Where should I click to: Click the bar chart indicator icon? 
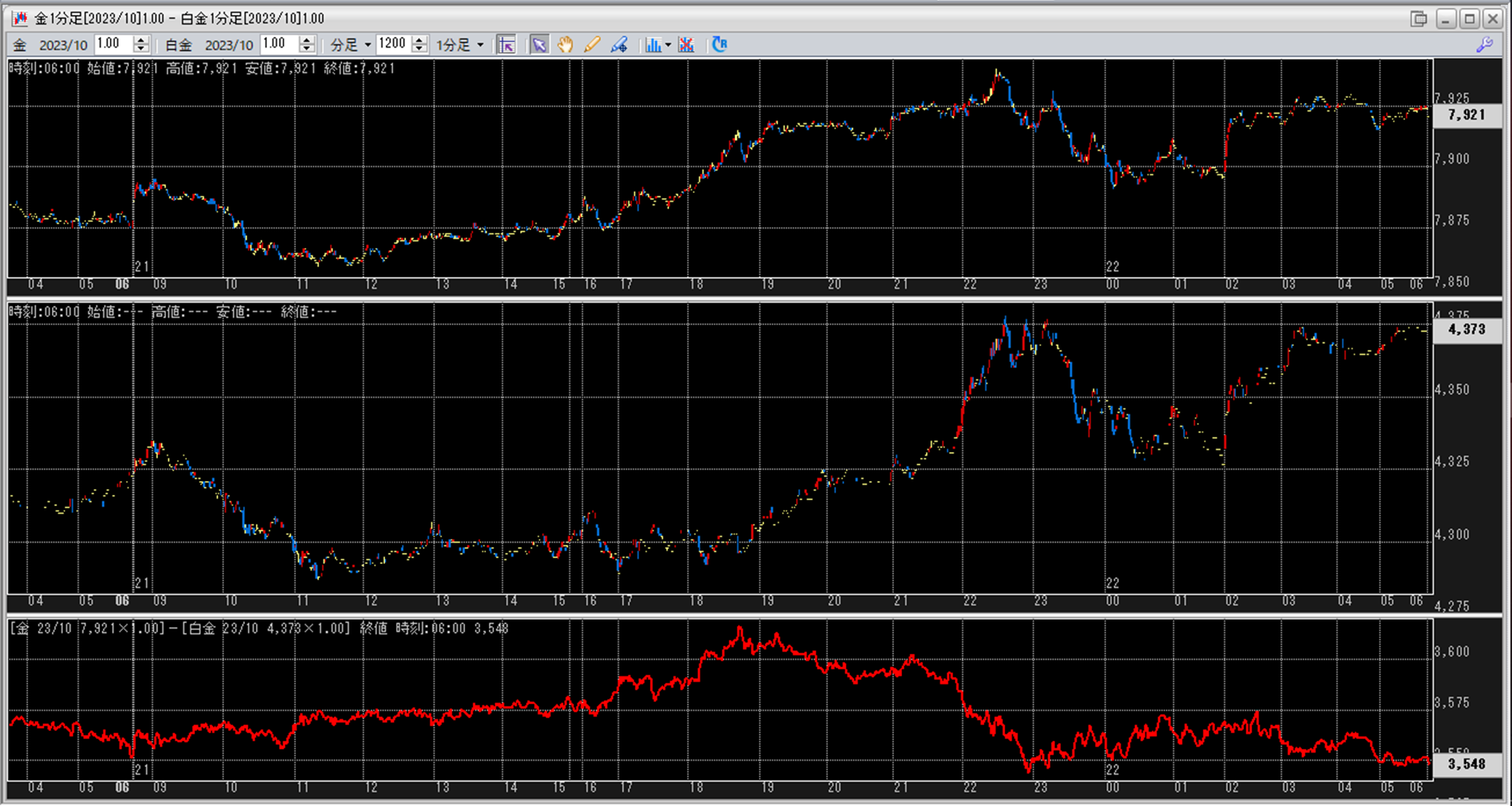[653, 45]
